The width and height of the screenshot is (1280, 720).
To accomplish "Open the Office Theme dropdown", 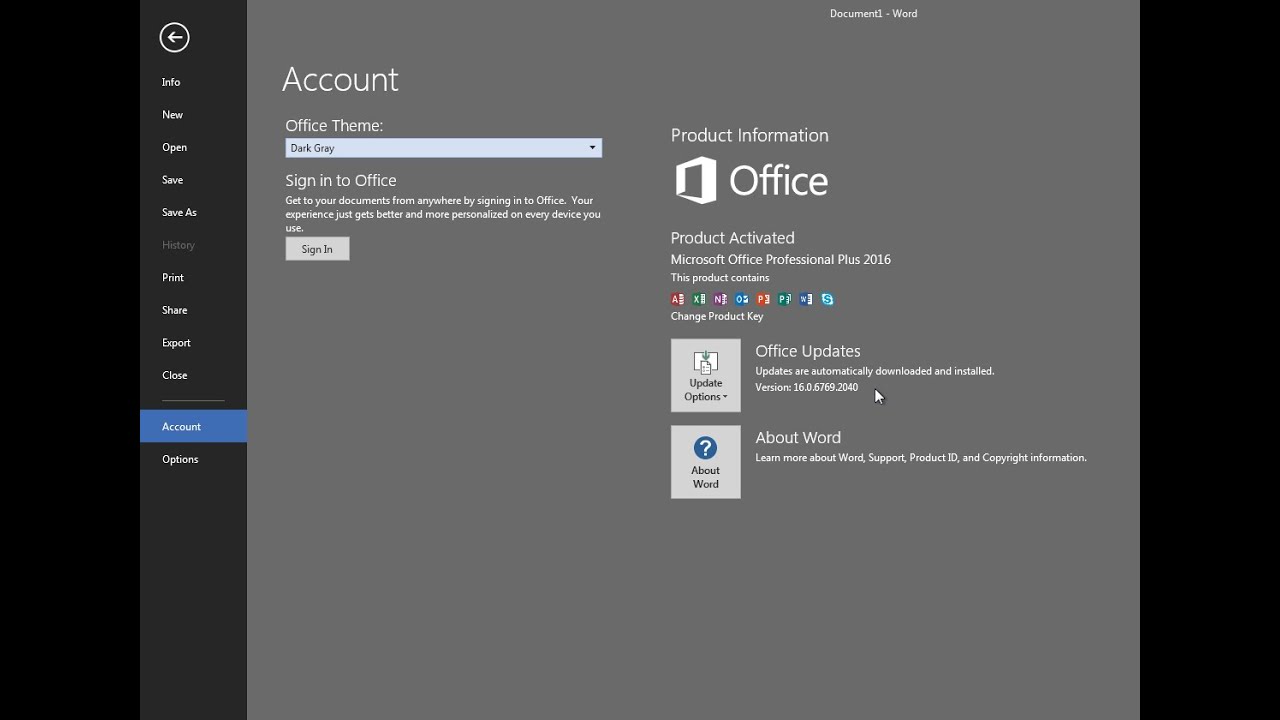I will coord(443,148).
